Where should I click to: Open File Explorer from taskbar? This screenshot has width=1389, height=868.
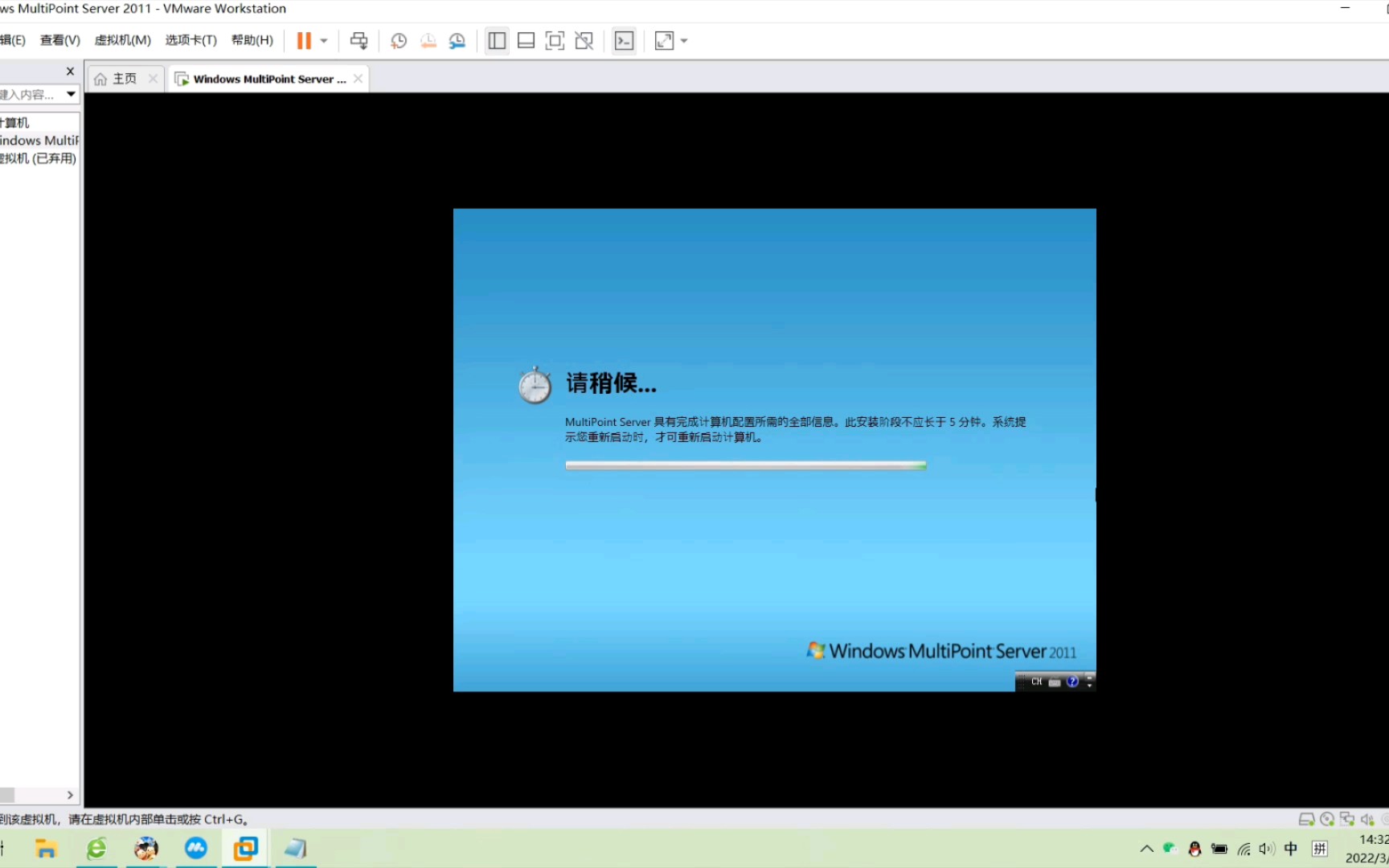click(46, 849)
